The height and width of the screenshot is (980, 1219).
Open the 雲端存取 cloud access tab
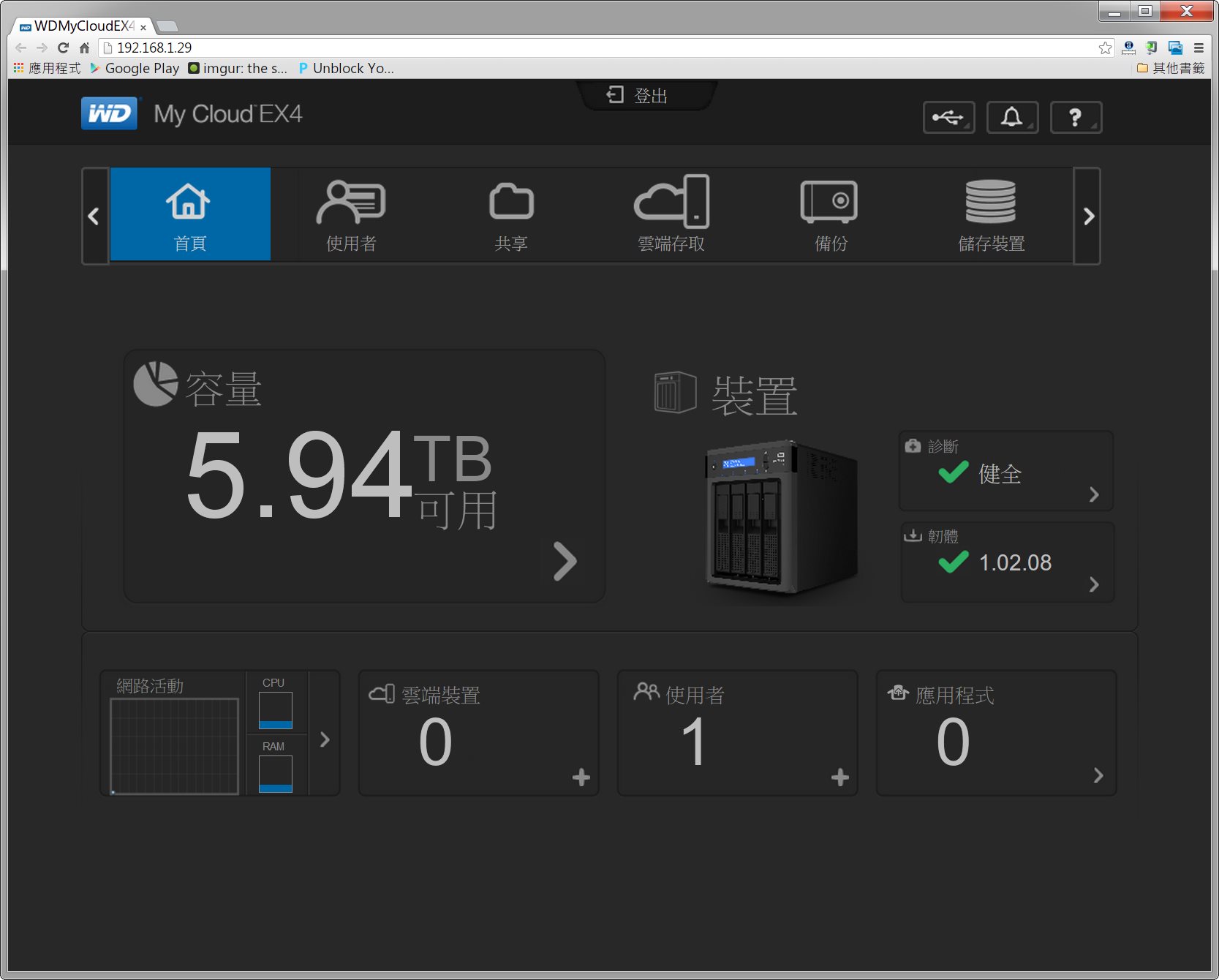point(671,214)
